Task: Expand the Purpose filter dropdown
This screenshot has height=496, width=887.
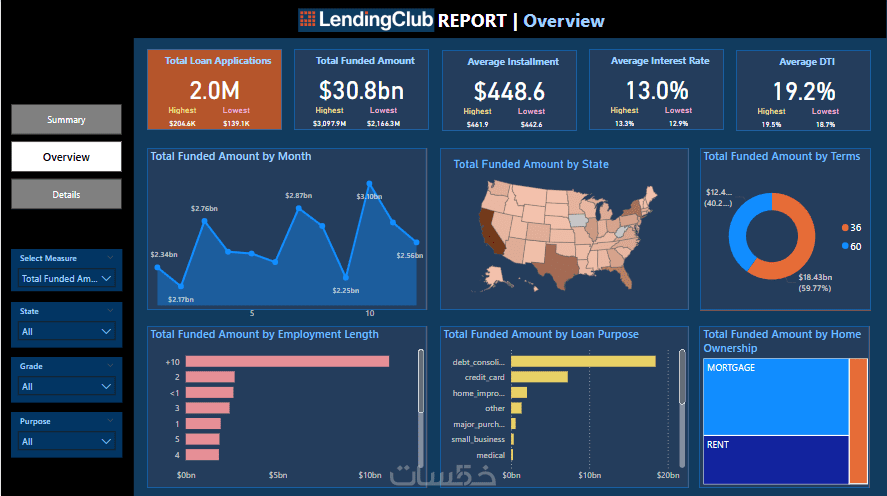Action: click(66, 441)
